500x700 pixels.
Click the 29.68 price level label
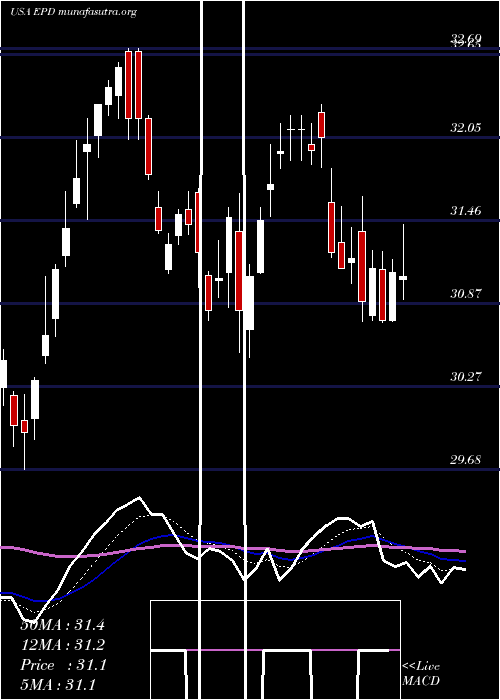(x=466, y=460)
